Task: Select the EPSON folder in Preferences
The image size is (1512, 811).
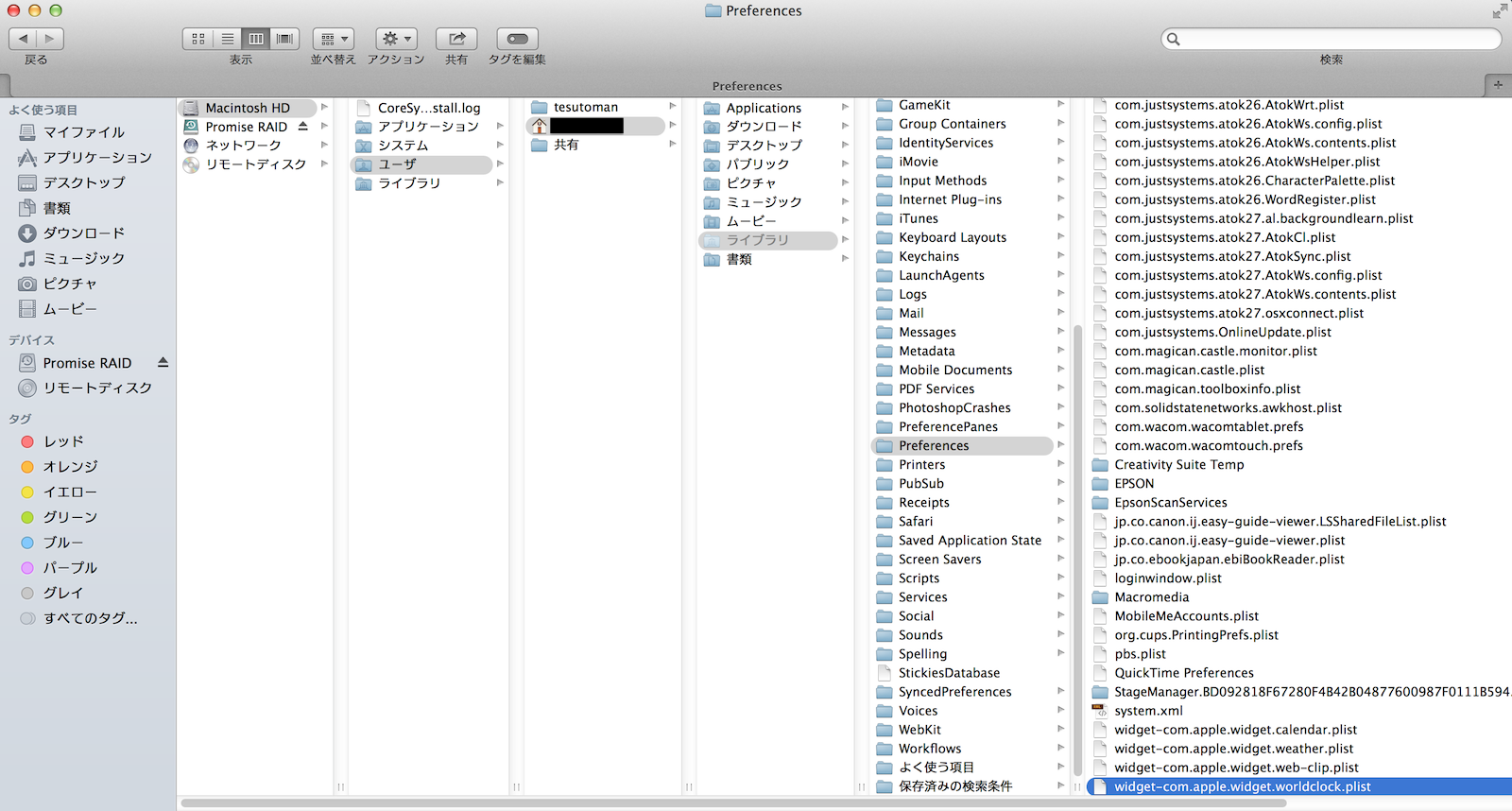Action: coord(1134,483)
